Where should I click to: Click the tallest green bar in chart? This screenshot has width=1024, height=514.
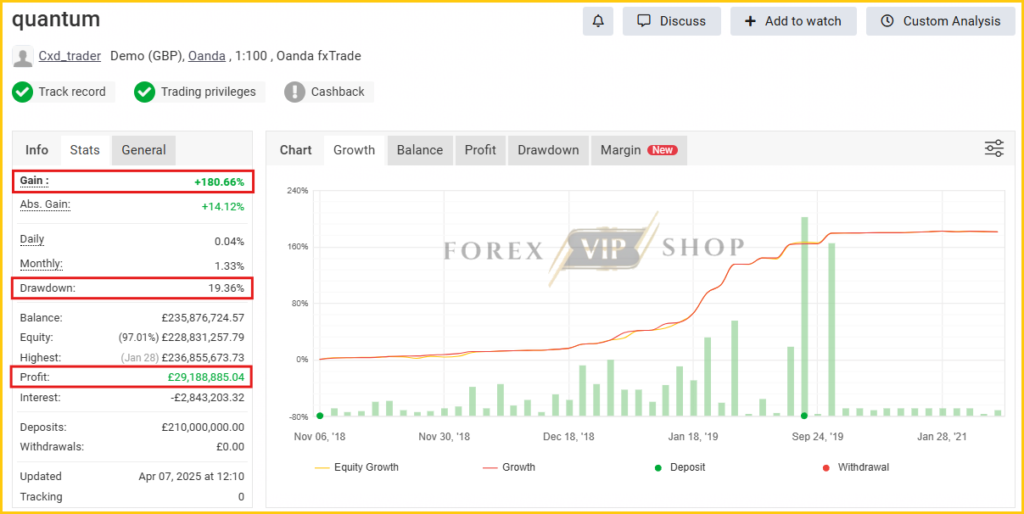point(805,316)
